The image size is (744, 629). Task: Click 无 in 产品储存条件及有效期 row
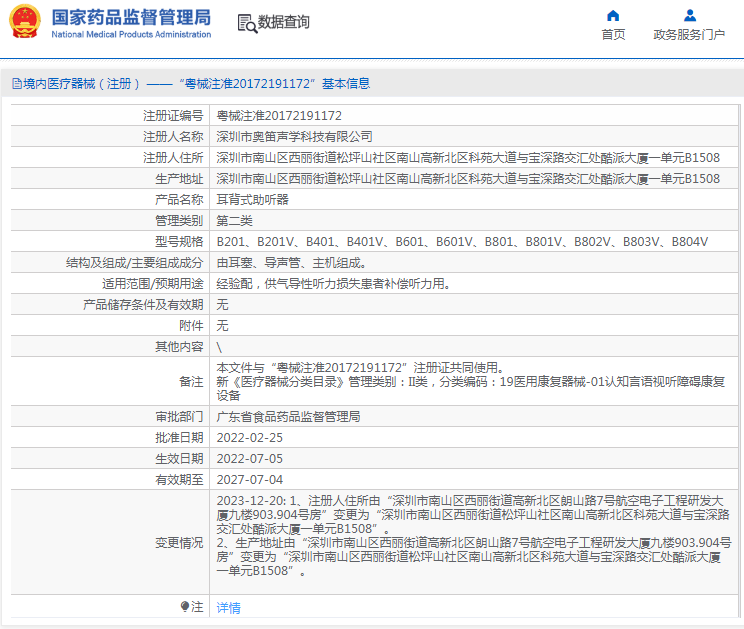[x=222, y=305]
